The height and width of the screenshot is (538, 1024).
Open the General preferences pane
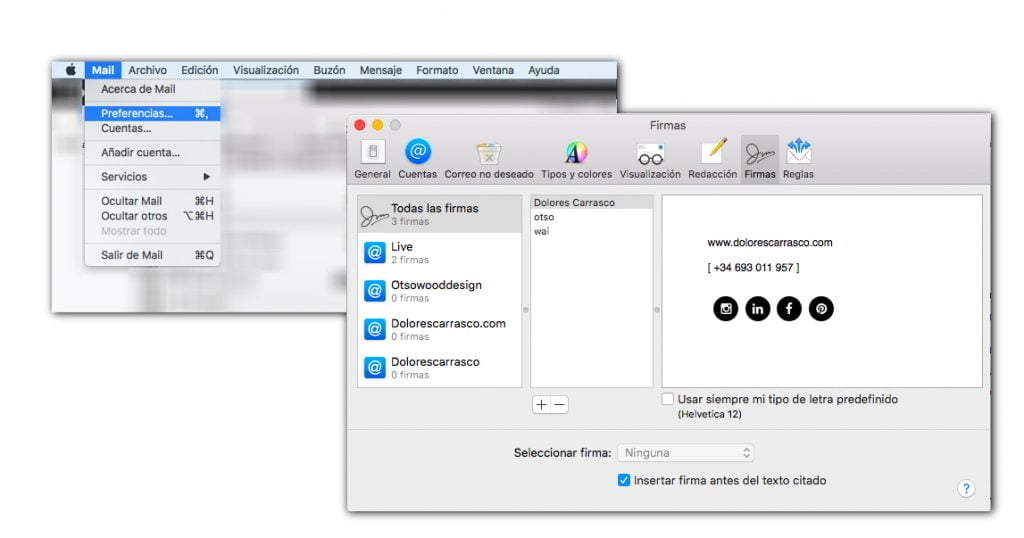372,159
